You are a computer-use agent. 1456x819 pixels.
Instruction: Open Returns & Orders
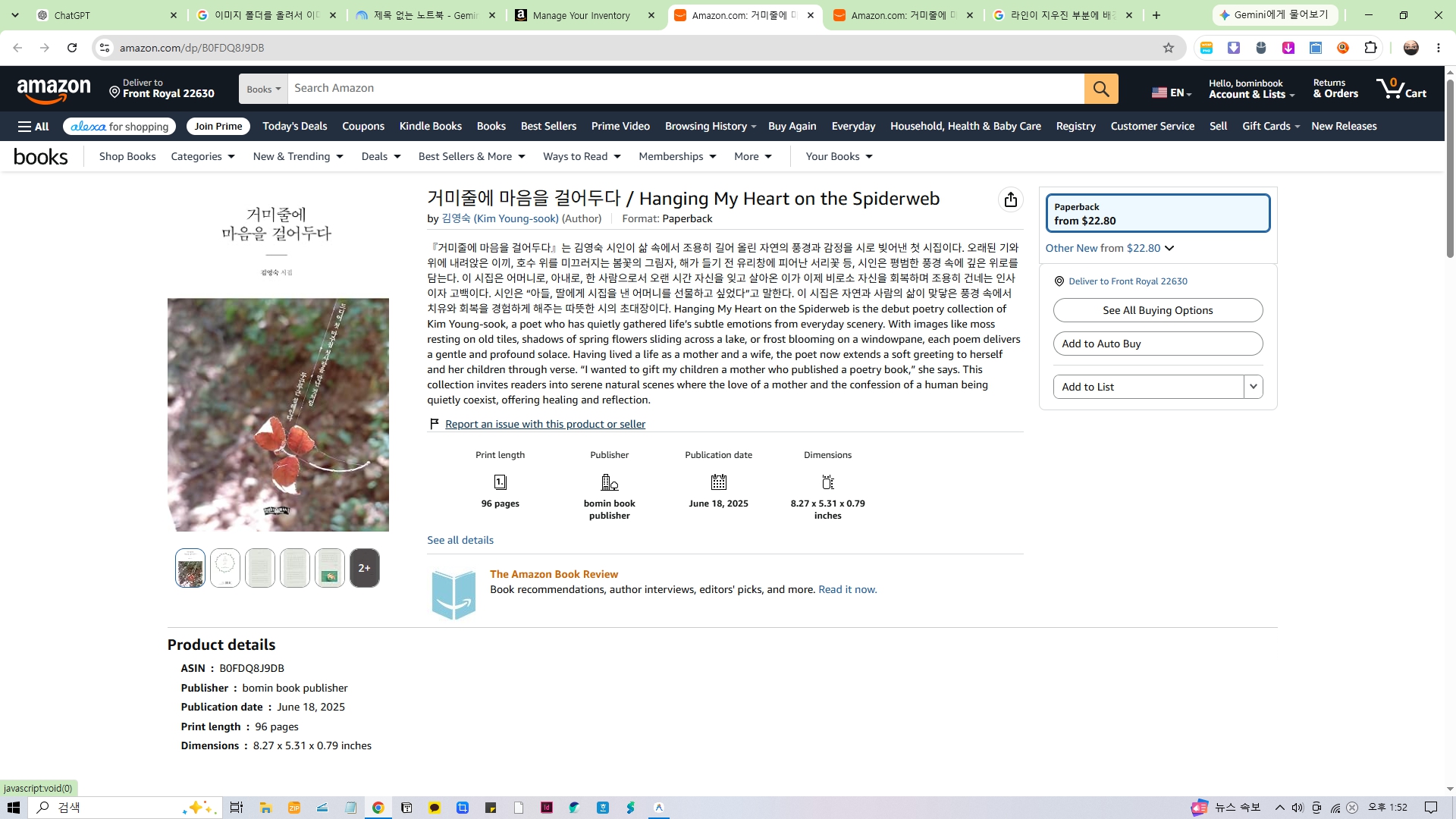point(1335,89)
